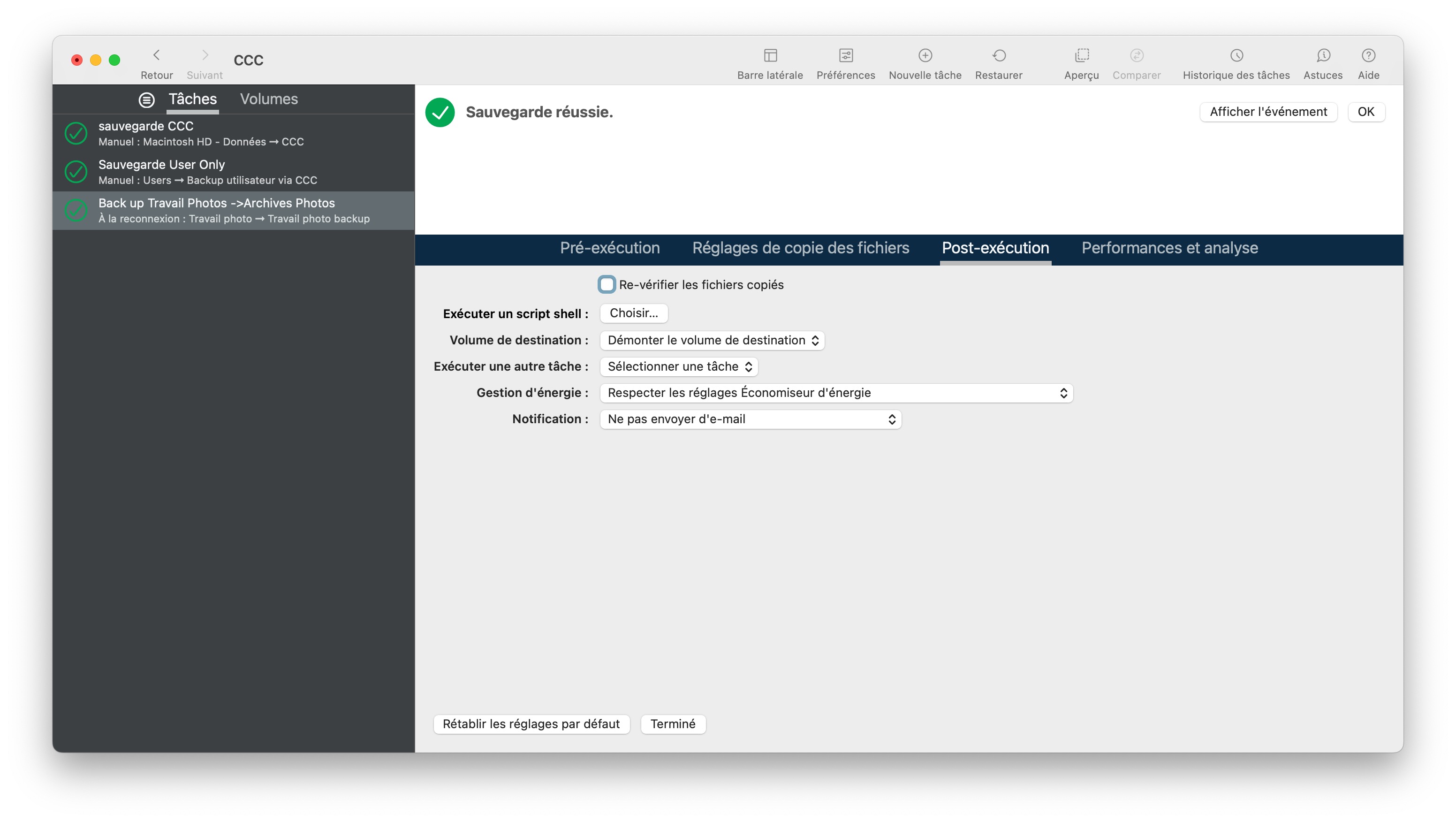Open Préférences from the toolbar

(x=846, y=55)
